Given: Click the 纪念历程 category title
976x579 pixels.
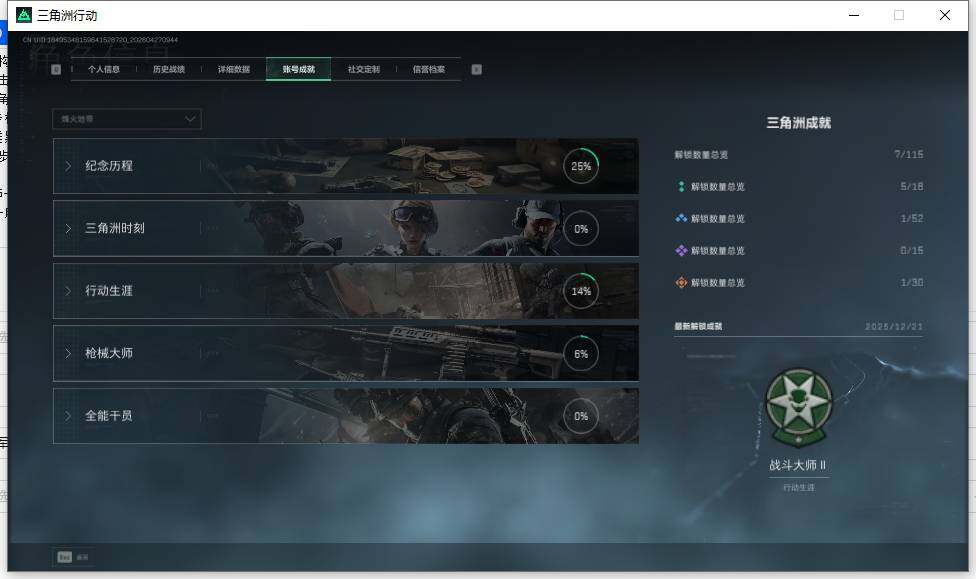Looking at the screenshot, I should pos(109,166).
